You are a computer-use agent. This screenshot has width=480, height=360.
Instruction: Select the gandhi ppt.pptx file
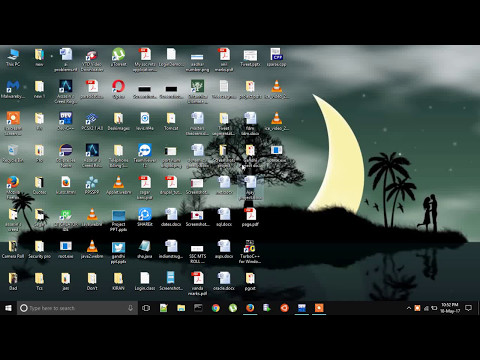tap(118, 252)
